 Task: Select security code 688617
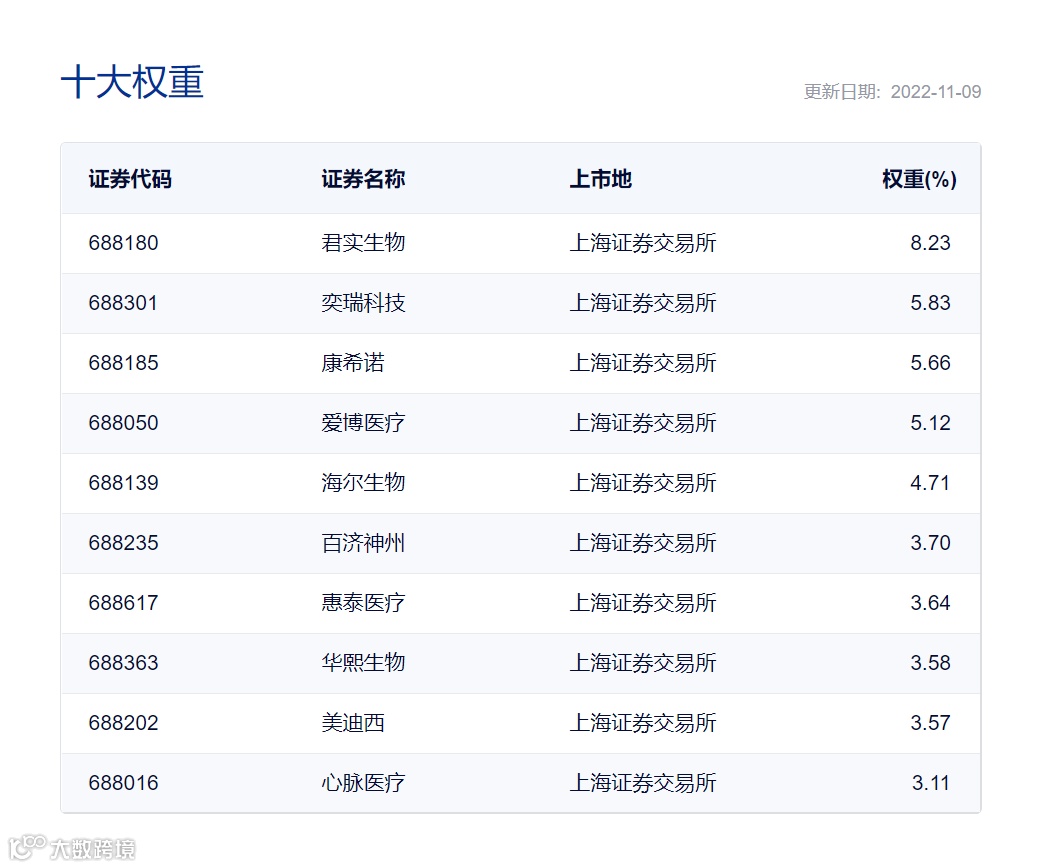(x=124, y=603)
